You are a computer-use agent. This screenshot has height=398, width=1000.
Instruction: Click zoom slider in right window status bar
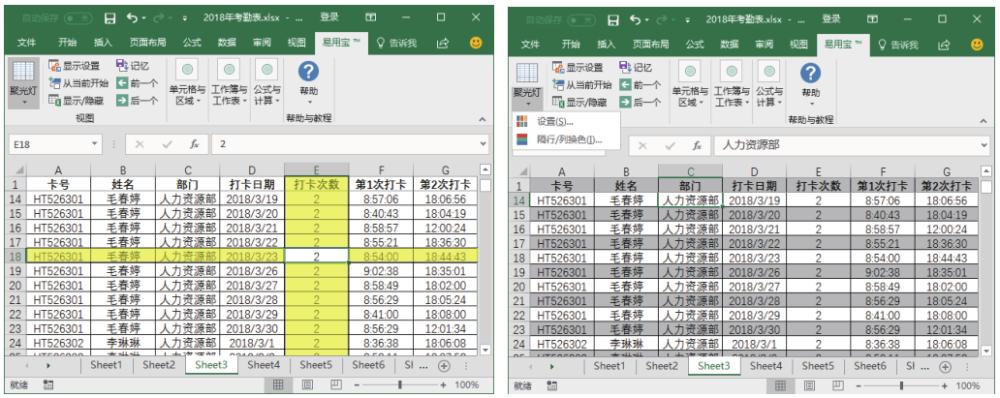coord(901,386)
